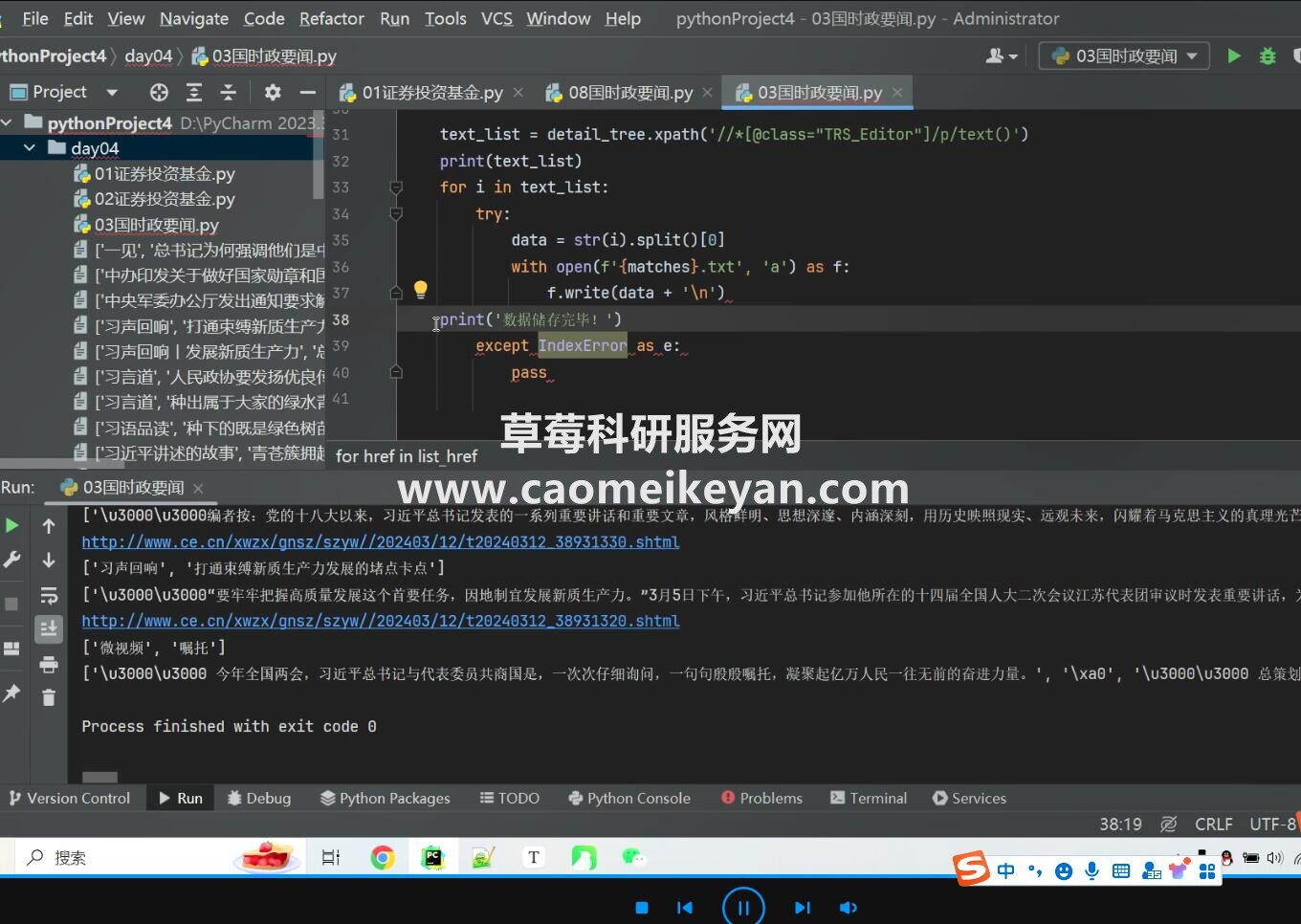1301x924 pixels.
Task: Click the select opened file crosshair icon
Action: click(x=159, y=92)
